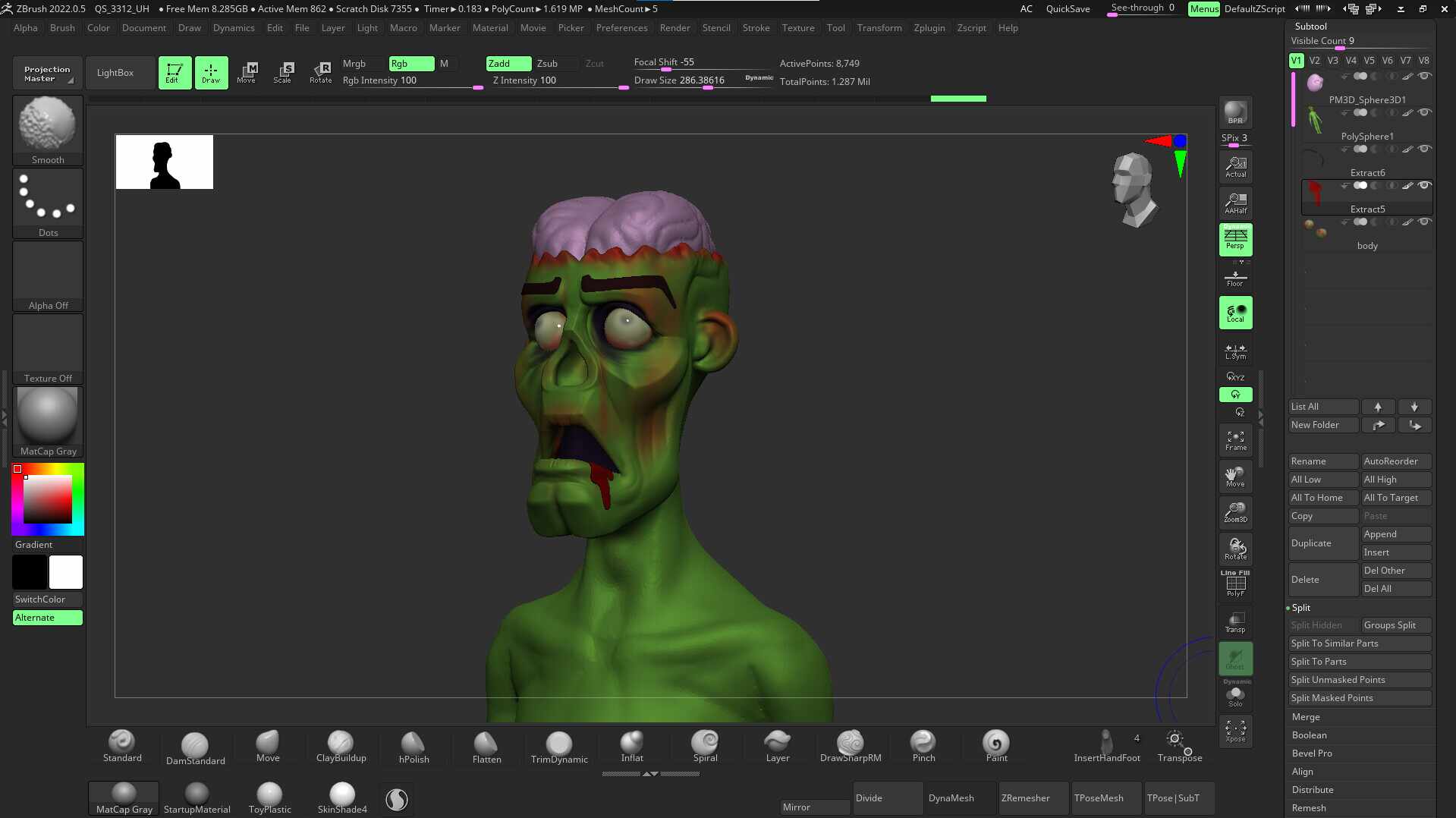Choose the TrimDynamic brush icon

pos(559,747)
